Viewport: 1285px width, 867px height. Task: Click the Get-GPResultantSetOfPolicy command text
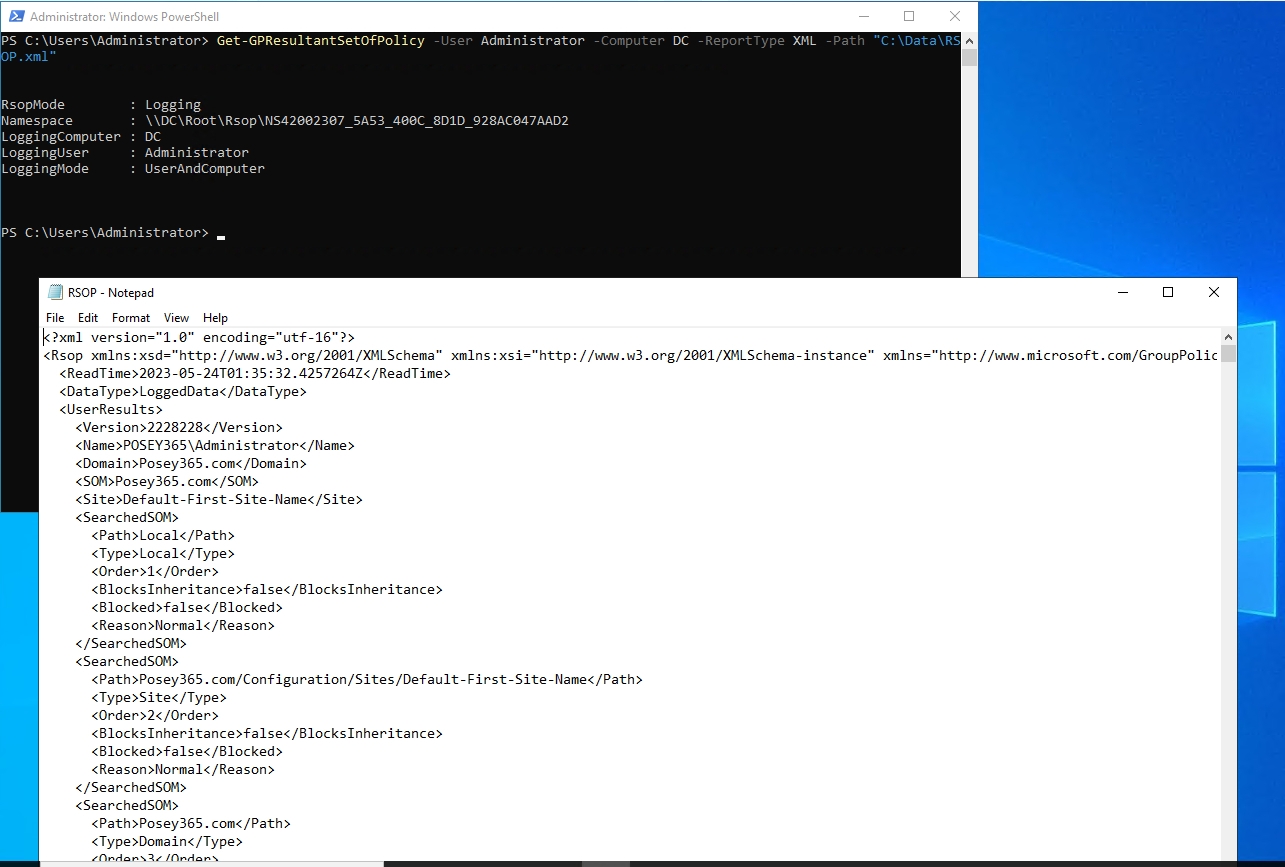click(320, 40)
